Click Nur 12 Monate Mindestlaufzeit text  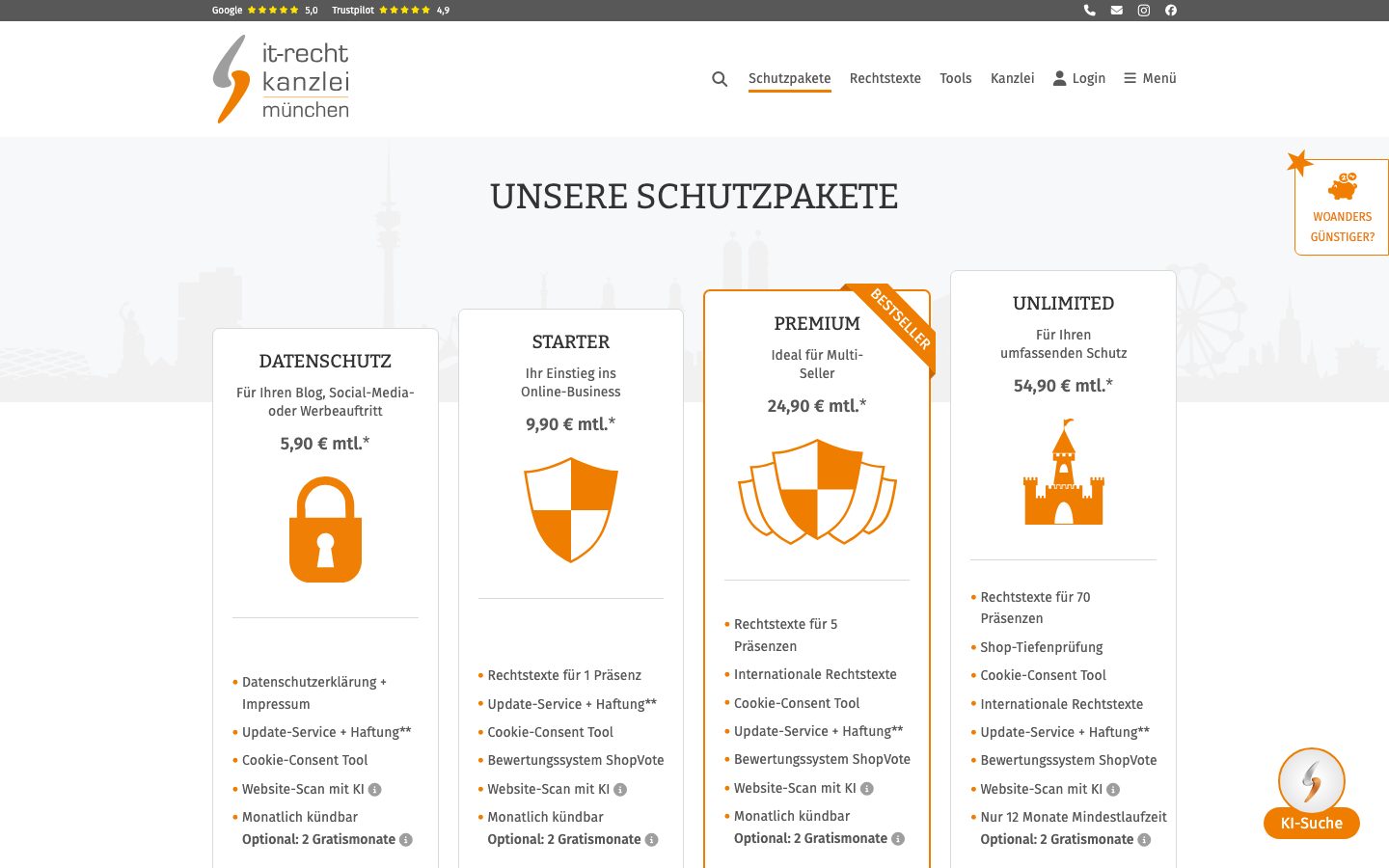click(1074, 817)
